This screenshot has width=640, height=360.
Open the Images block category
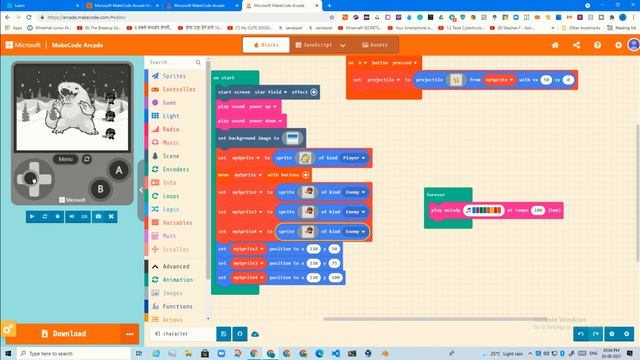click(174, 293)
